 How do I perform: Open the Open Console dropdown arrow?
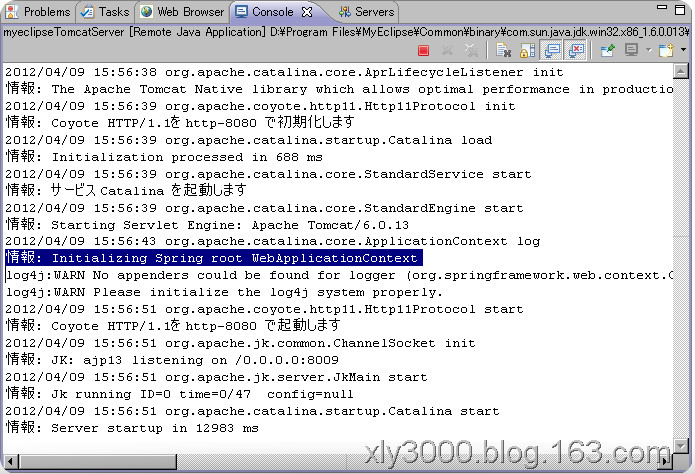tap(683, 50)
